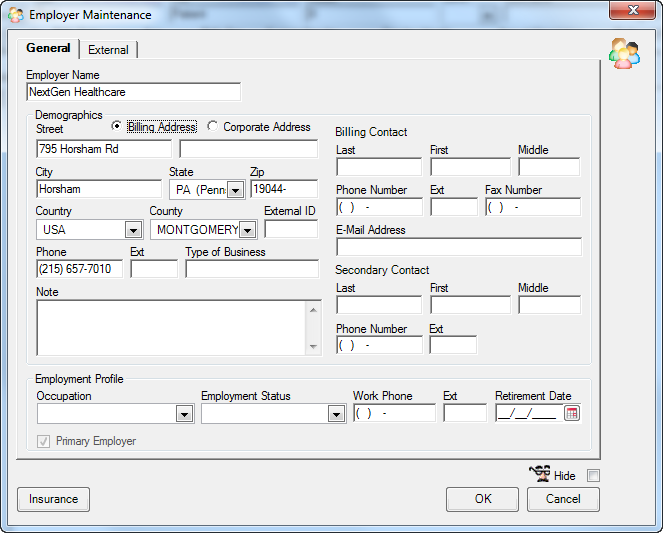Screen dimensions: 663x533
Task: Toggle the Primary Employer checkbox
Action: tap(43, 441)
